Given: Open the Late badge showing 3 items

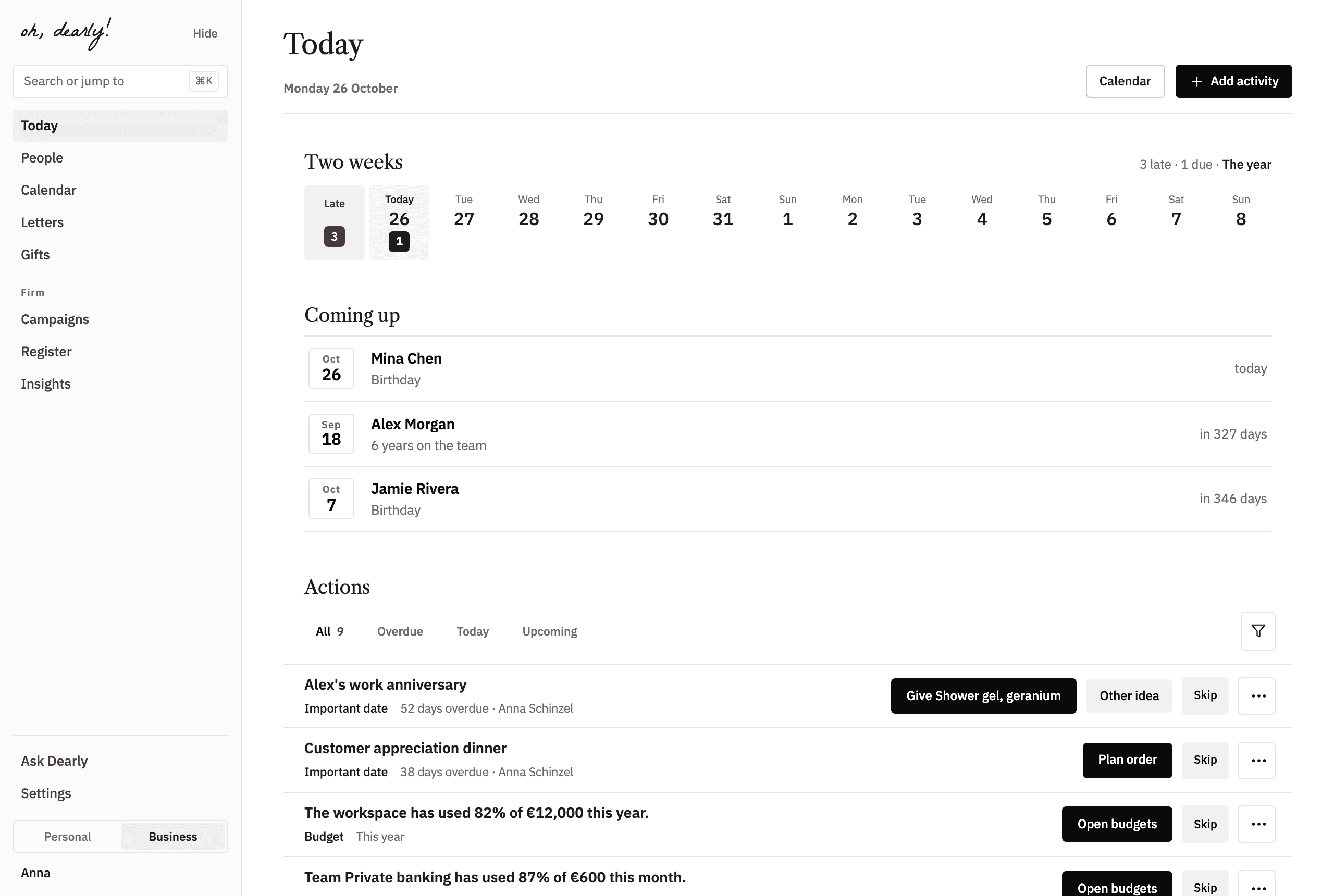Looking at the screenshot, I should pos(335,223).
